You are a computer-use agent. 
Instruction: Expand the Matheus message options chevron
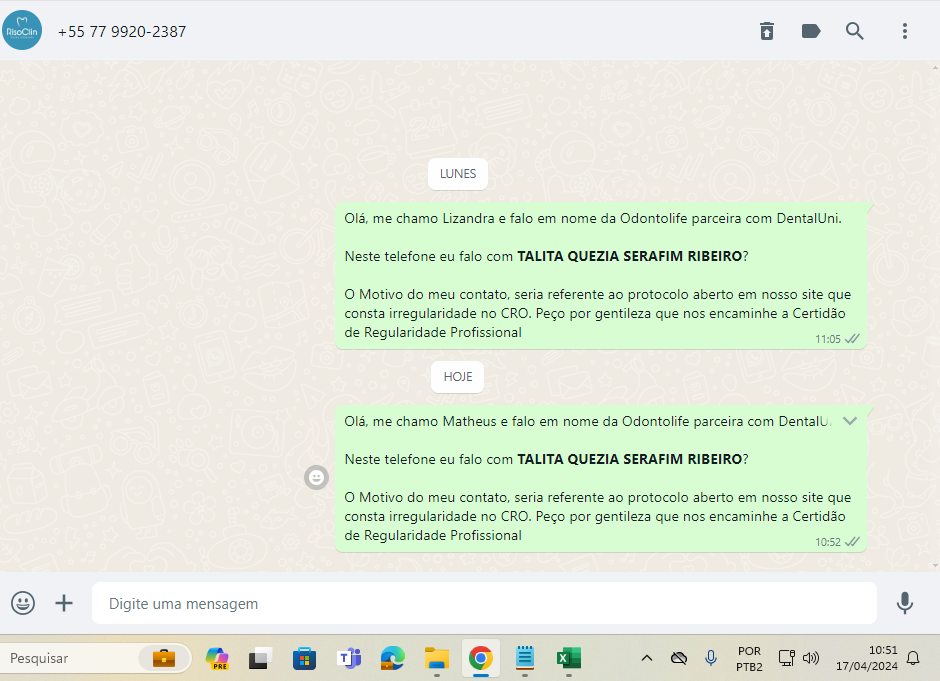[x=850, y=421]
